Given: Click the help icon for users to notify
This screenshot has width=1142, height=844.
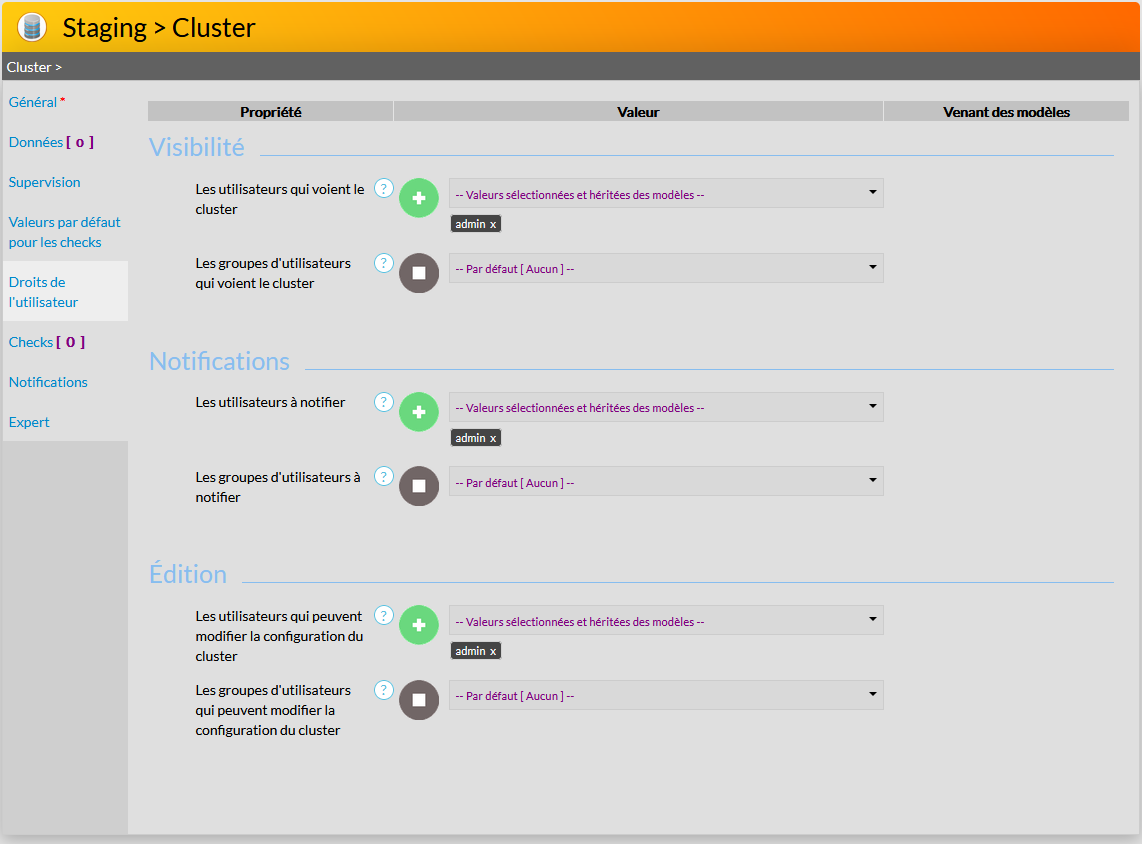Looking at the screenshot, I should click(384, 402).
